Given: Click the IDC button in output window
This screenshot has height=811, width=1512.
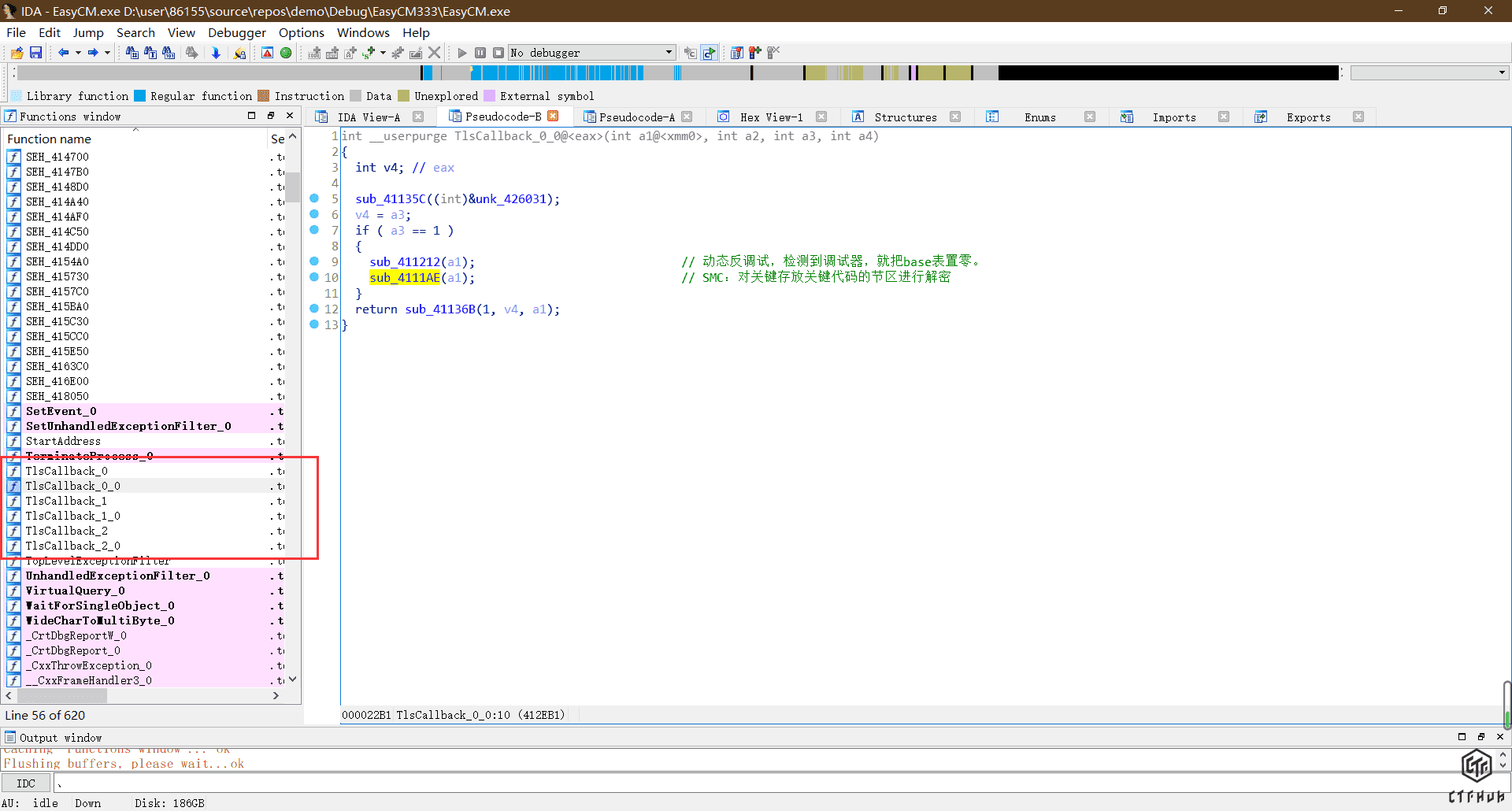Looking at the screenshot, I should [x=26, y=783].
